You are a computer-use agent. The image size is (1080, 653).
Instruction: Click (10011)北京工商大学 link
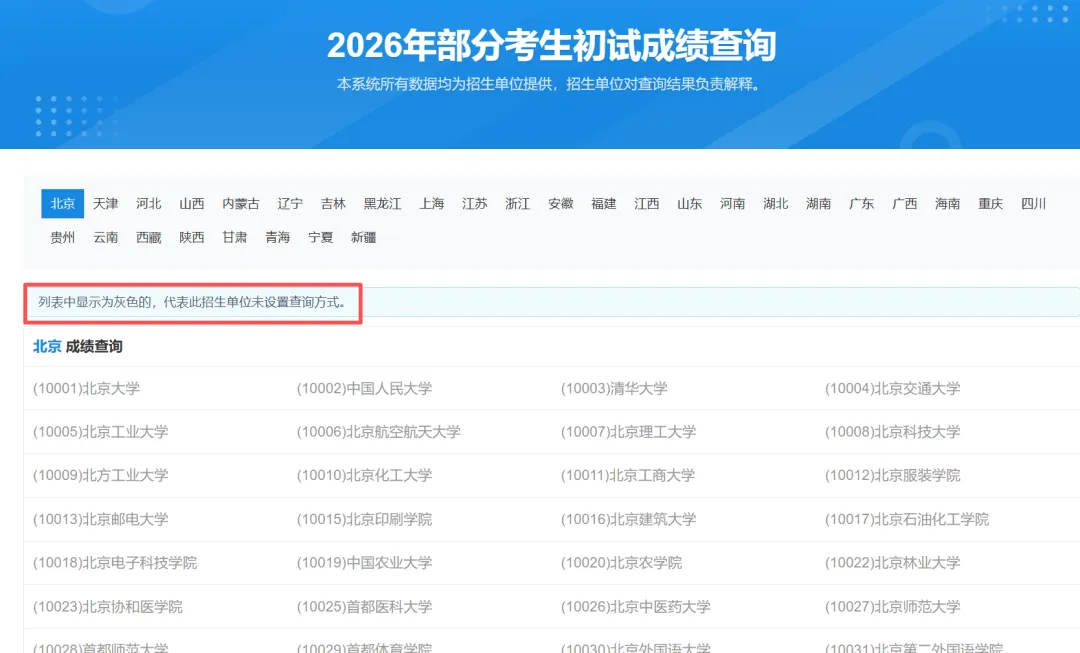pos(628,475)
